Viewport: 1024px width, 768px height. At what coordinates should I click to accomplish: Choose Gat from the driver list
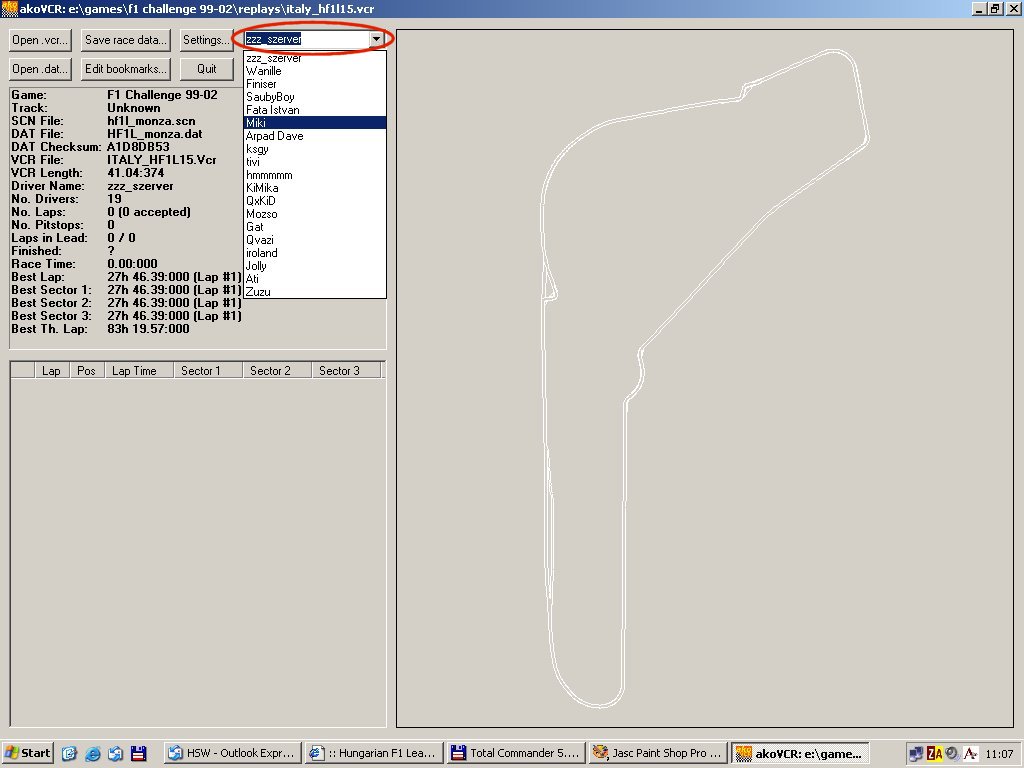pyautogui.click(x=315, y=227)
